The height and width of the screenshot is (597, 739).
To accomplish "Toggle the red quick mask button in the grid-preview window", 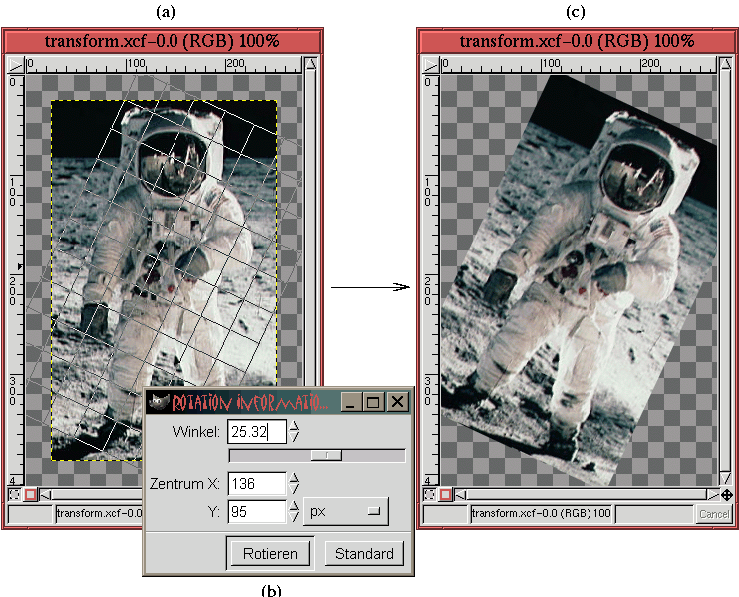I will (30, 495).
